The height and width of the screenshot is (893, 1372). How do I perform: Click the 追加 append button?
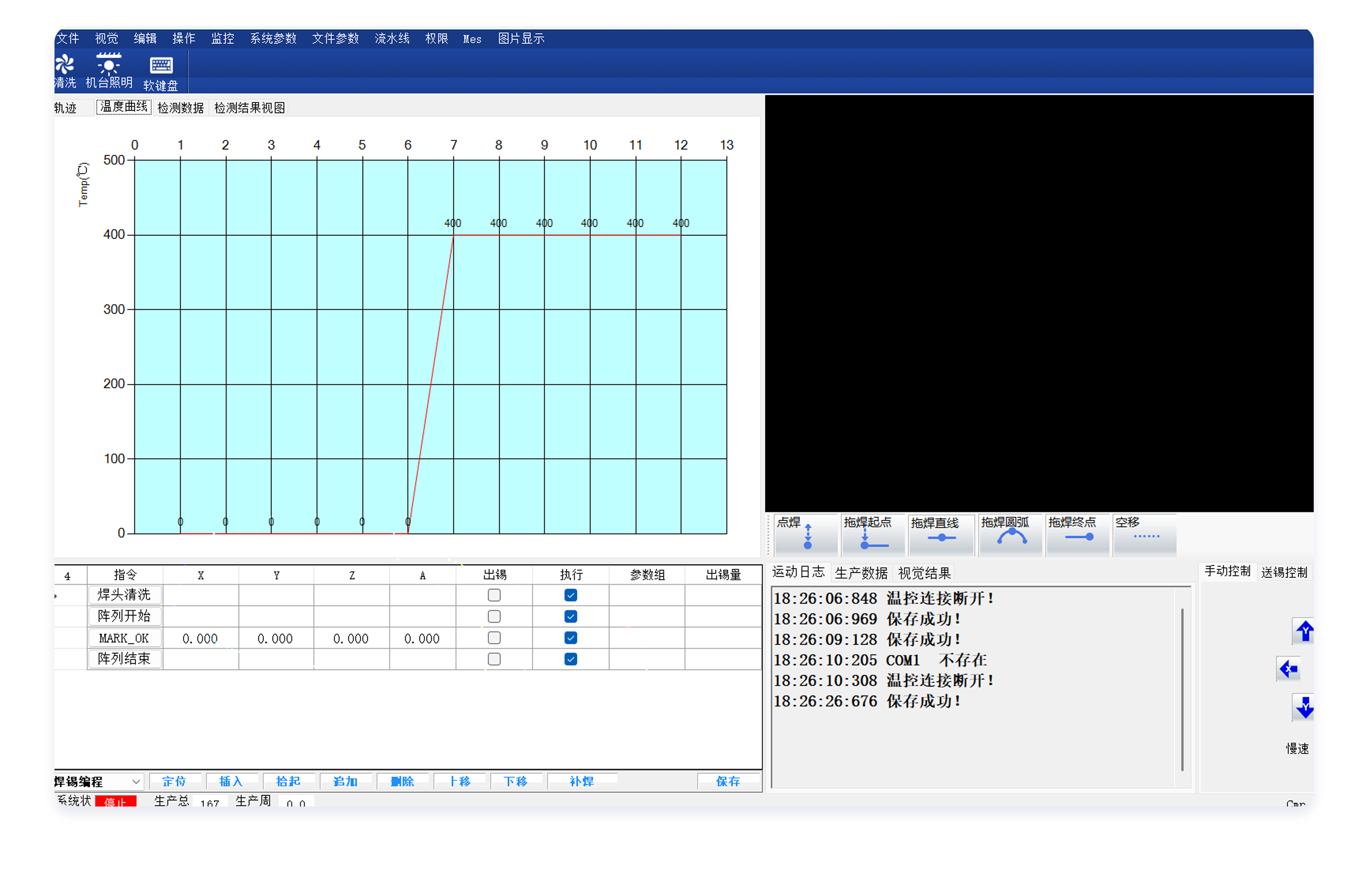tap(345, 781)
